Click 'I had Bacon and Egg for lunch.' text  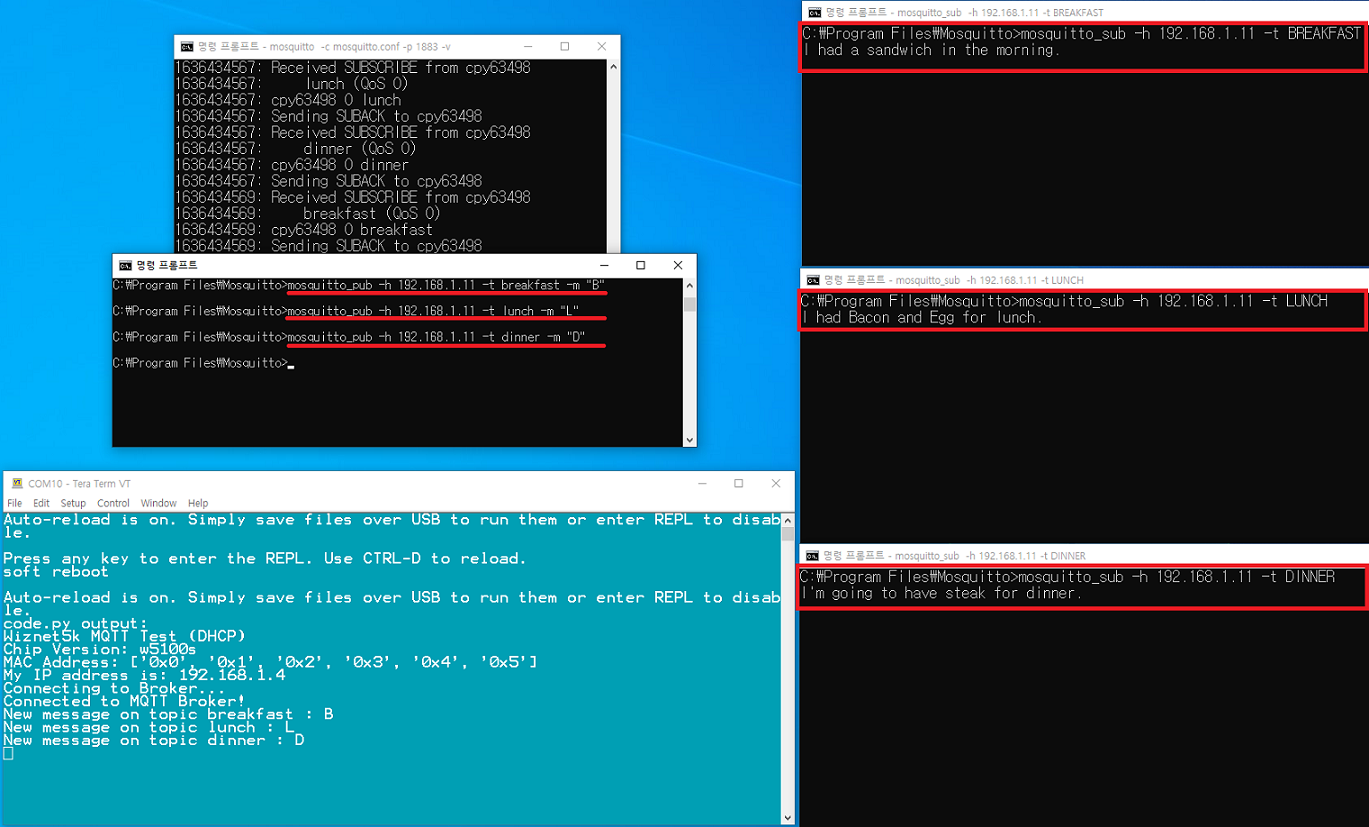coord(922,318)
